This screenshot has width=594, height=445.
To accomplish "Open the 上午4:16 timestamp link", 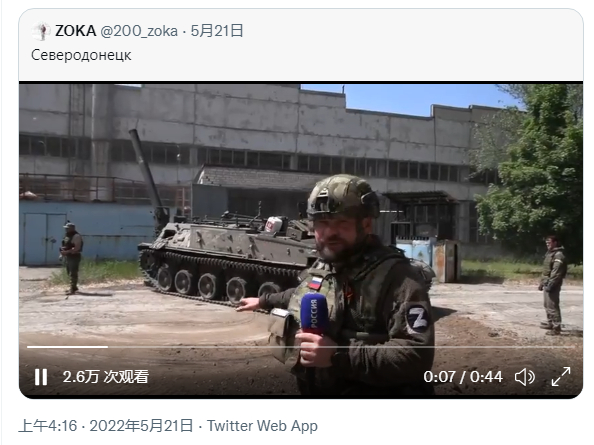I will click(48, 426).
